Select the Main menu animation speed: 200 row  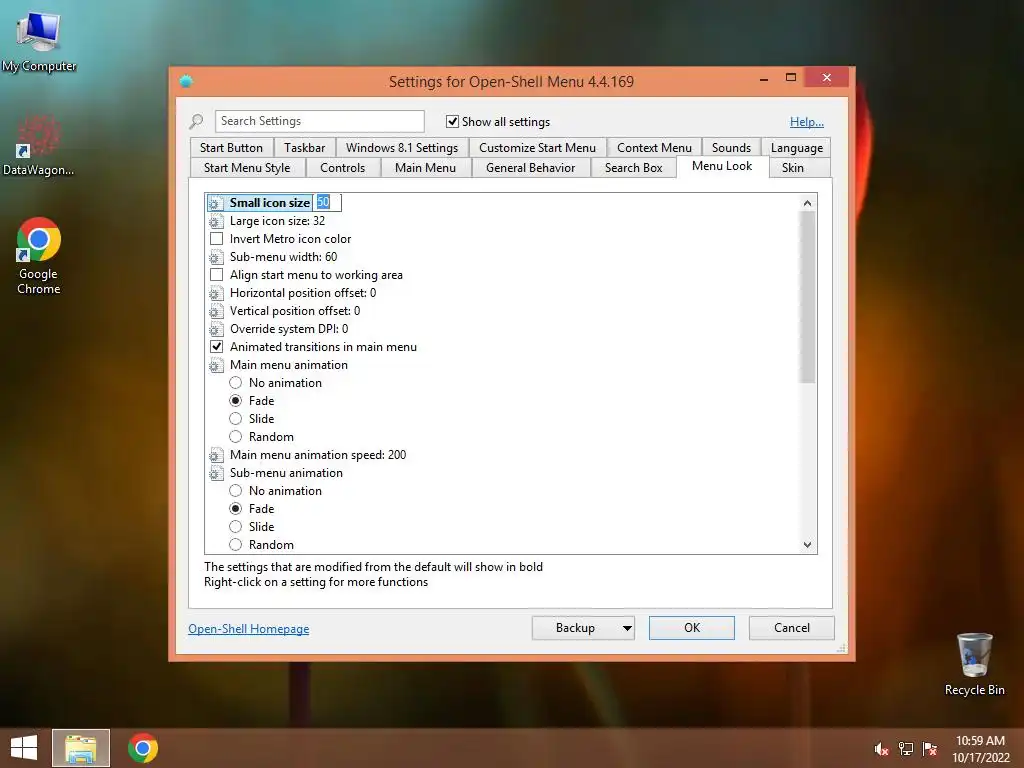pos(317,455)
